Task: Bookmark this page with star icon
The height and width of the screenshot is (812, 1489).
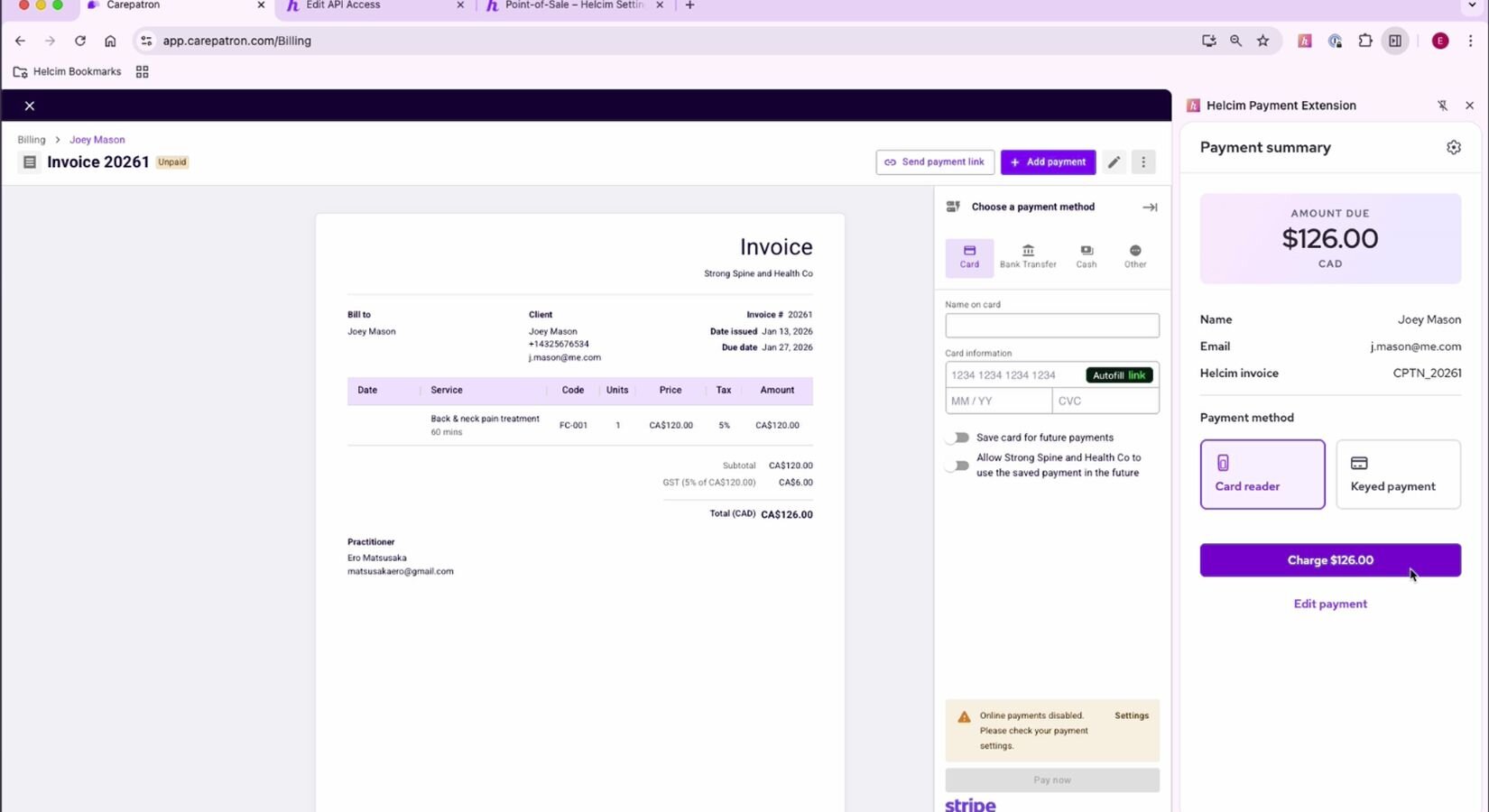Action: tap(1262, 41)
